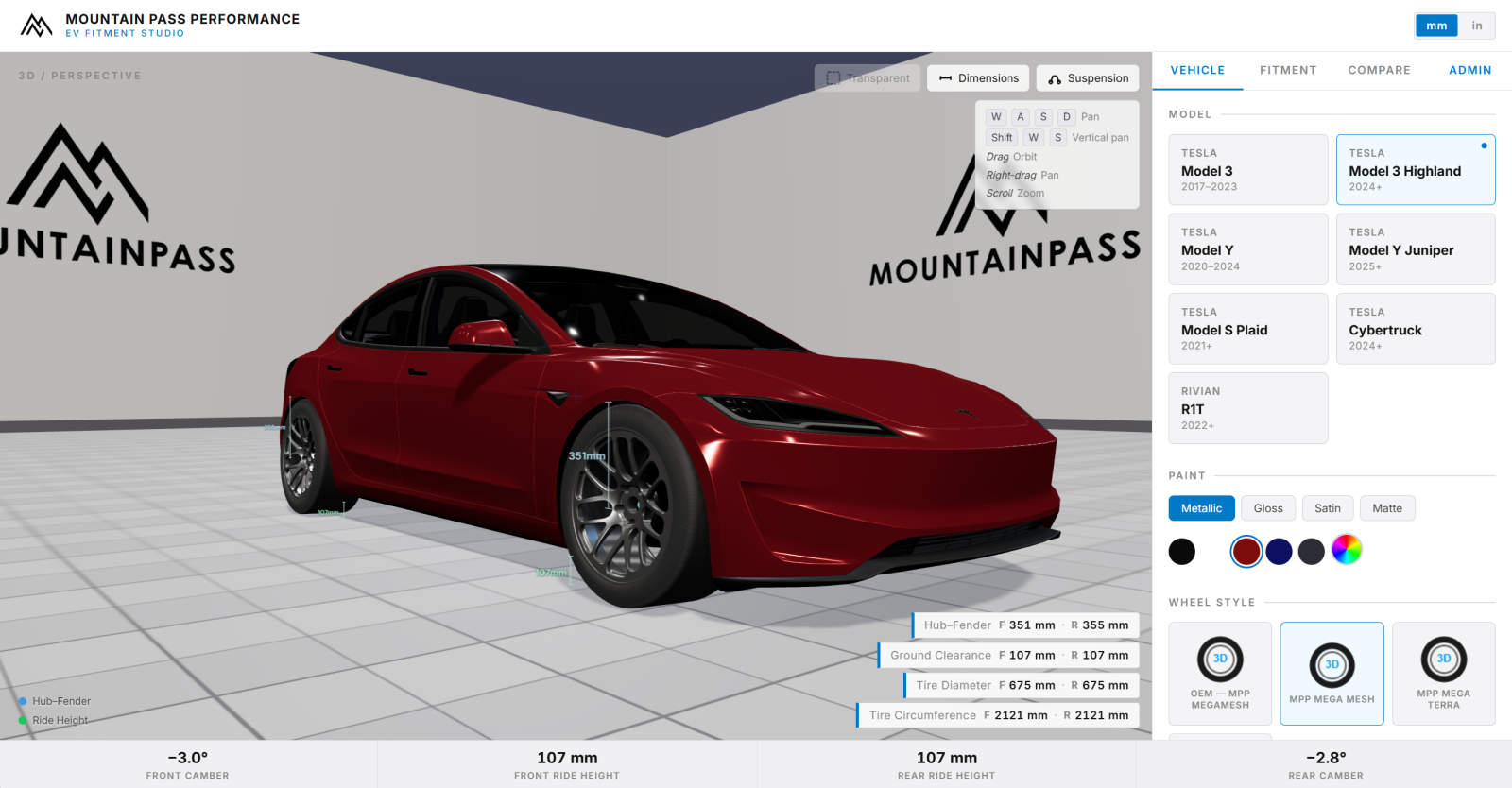Toggle Suspension view
Image resolution: width=1512 pixels, height=788 pixels.
1088,78
